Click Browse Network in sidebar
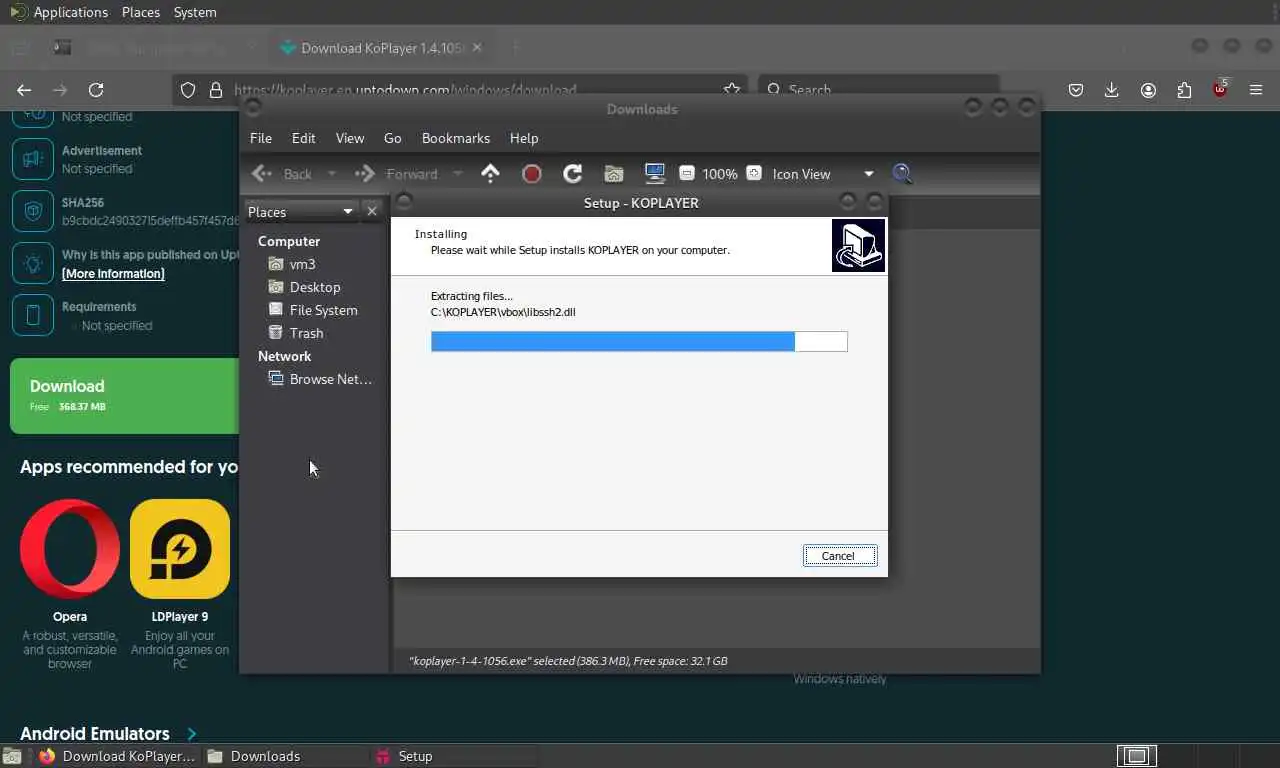 320,379
